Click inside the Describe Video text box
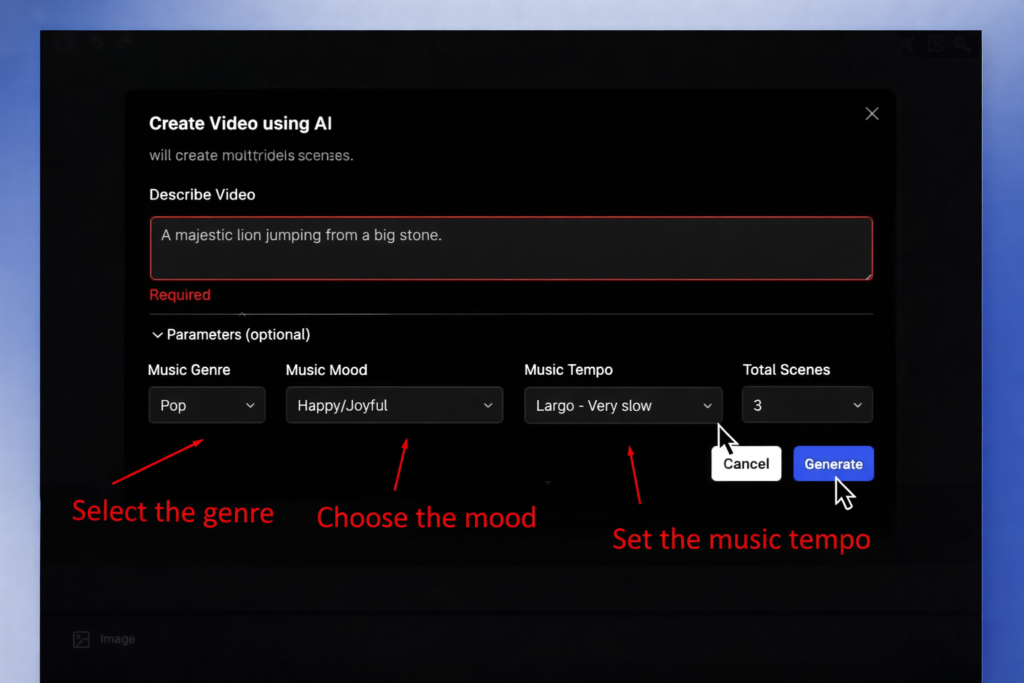This screenshot has height=683, width=1024. (x=510, y=248)
